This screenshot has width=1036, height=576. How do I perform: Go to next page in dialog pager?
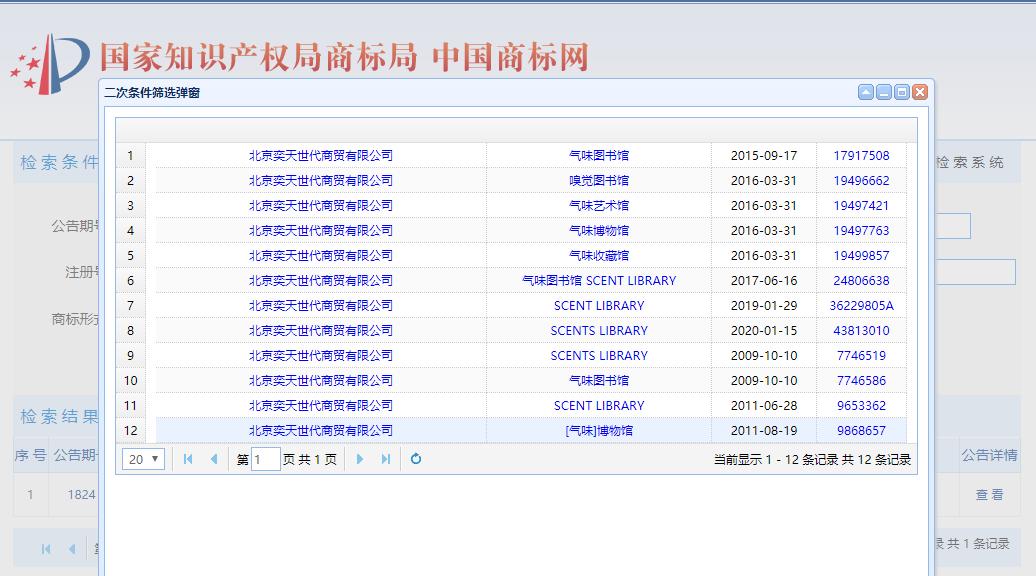tap(360, 459)
